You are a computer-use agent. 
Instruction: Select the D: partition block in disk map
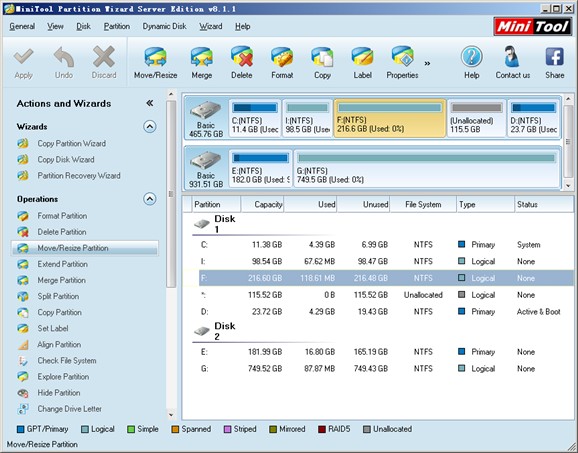tap(534, 118)
